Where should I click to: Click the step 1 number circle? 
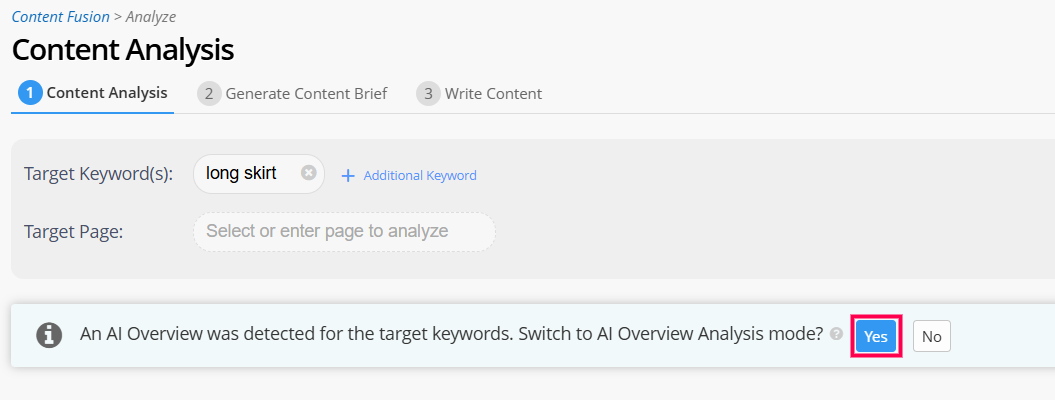30,93
